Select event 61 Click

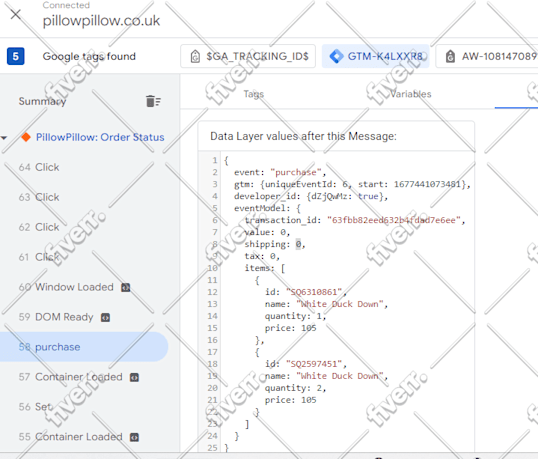point(39,257)
